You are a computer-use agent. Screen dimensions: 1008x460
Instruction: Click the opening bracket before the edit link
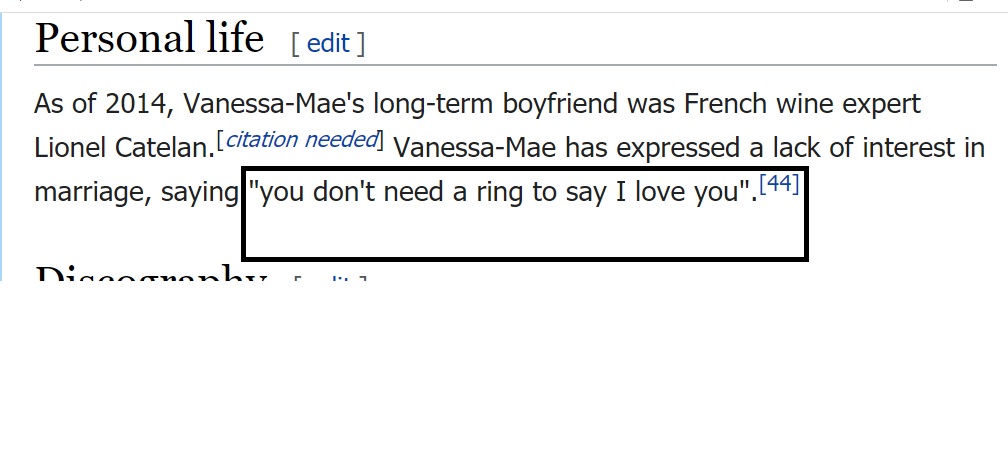tap(295, 44)
